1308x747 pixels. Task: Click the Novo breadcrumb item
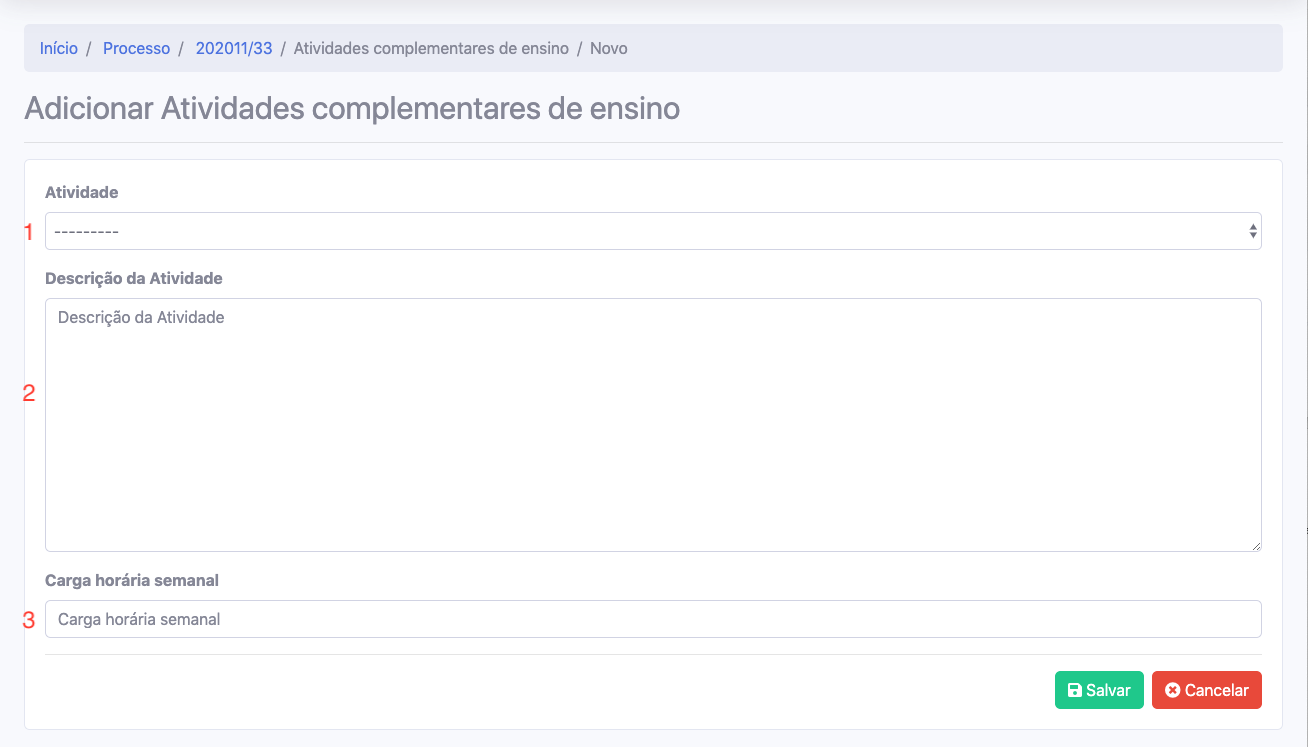(x=609, y=48)
